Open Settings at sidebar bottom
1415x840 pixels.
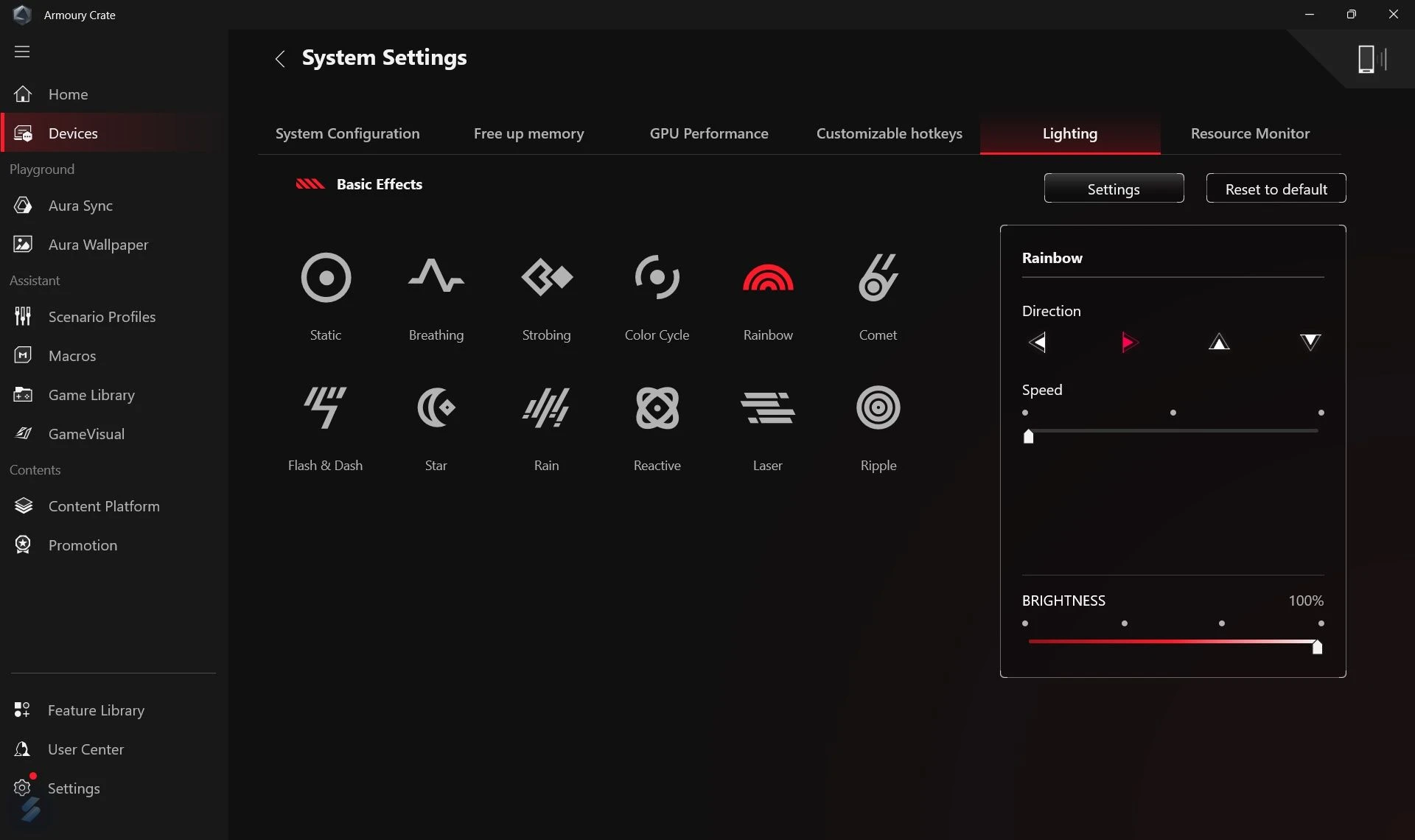(114, 788)
